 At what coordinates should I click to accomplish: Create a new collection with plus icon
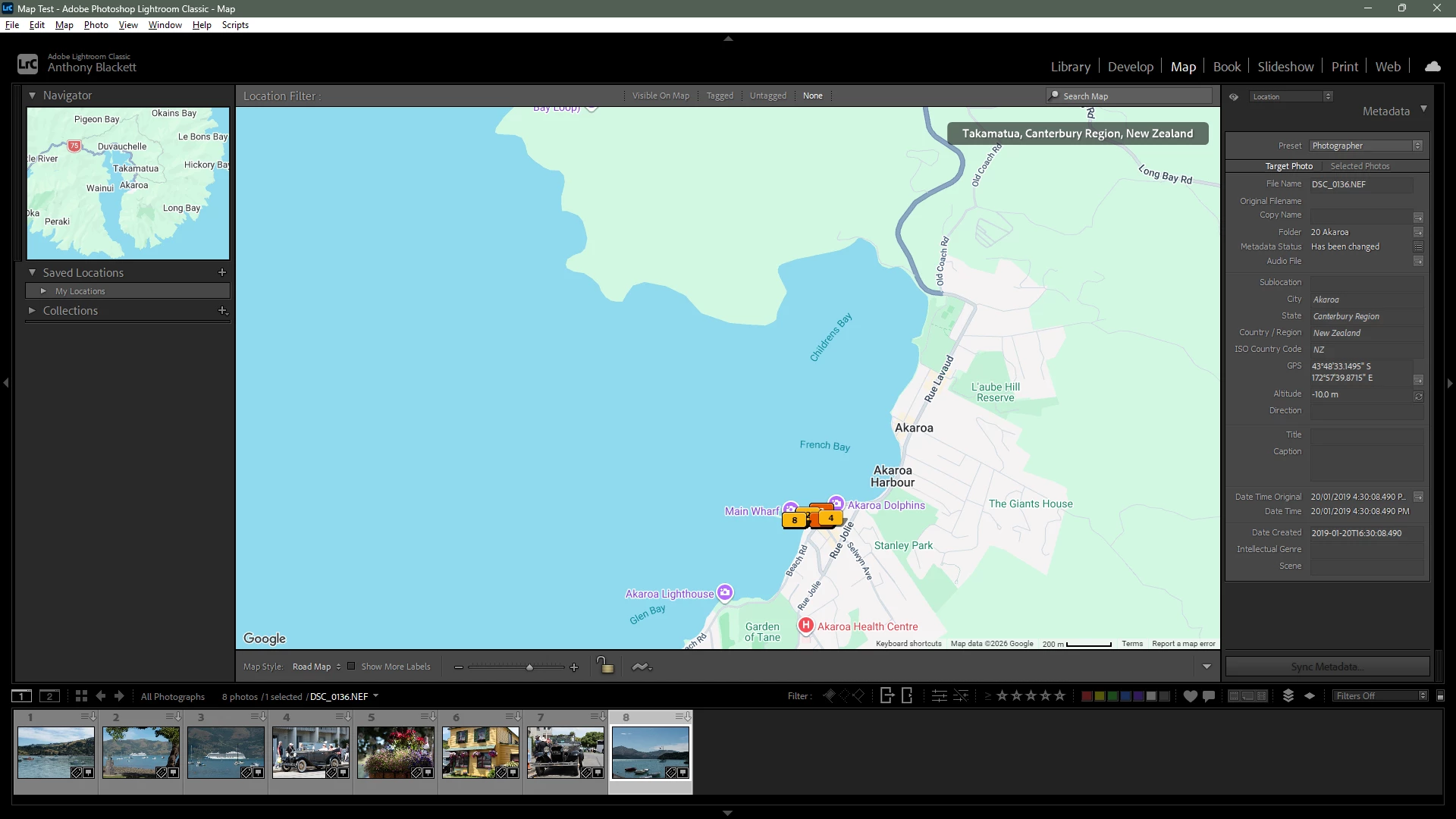pyautogui.click(x=222, y=310)
